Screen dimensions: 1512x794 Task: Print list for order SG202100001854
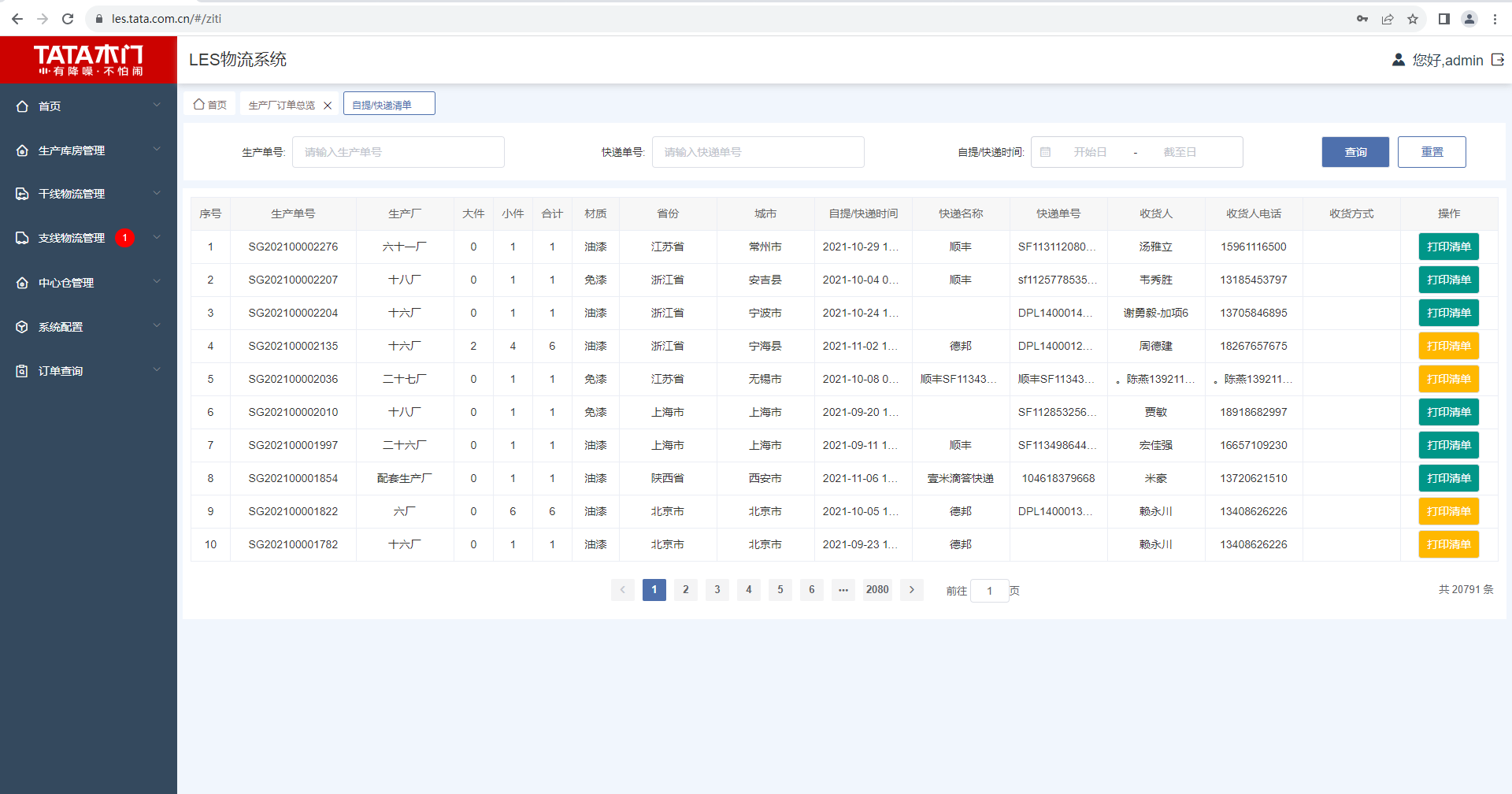[x=1449, y=478]
